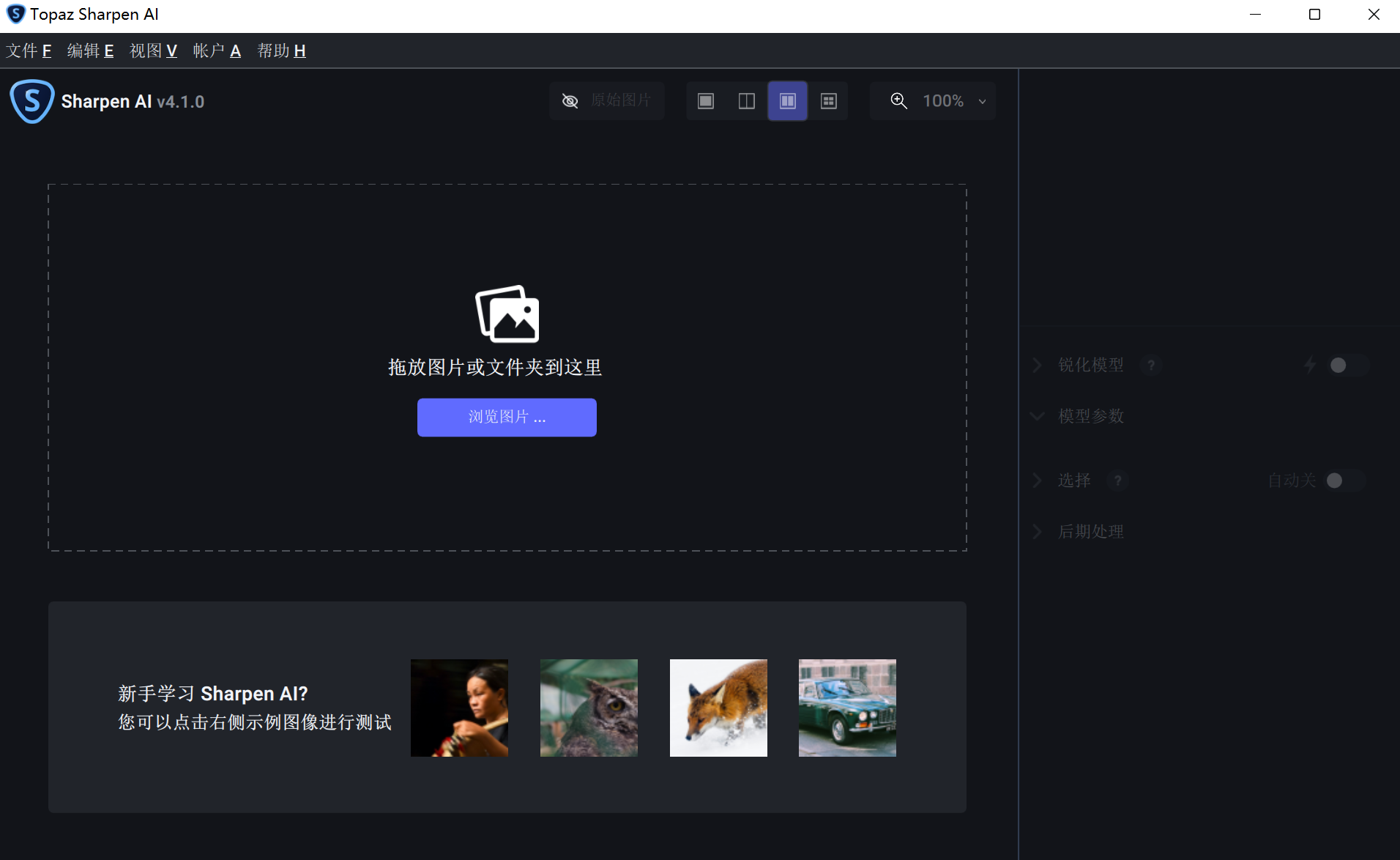Image resolution: width=1400 pixels, height=860 pixels.
Task: Click the zoom magnifier icon
Action: (x=899, y=101)
